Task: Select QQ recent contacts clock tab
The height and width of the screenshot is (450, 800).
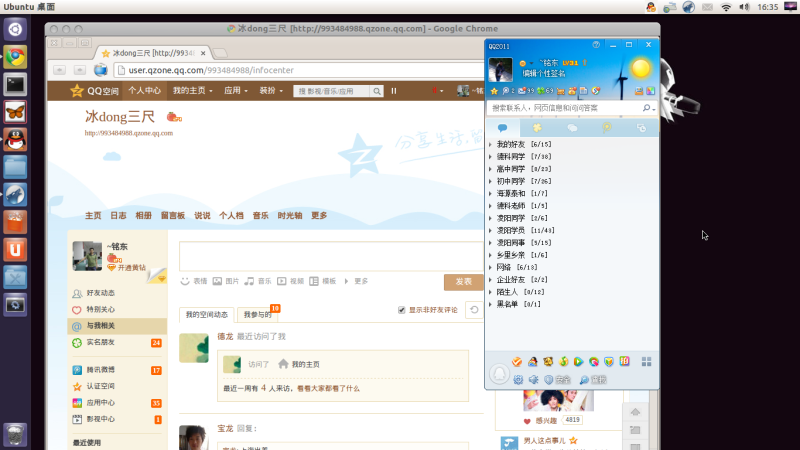Action: (641, 128)
